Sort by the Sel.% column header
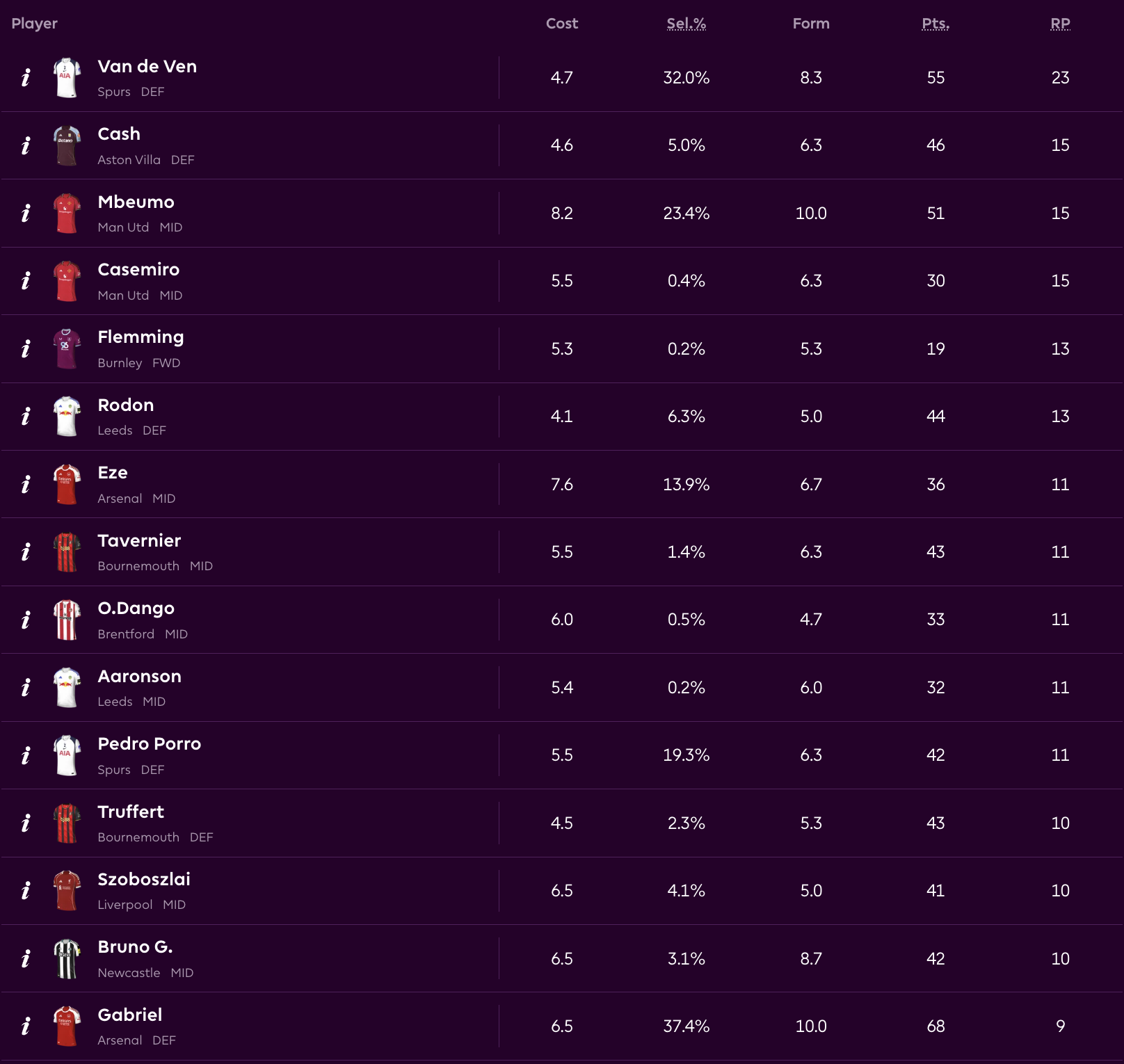This screenshot has height=1064, width=1124. (x=686, y=24)
